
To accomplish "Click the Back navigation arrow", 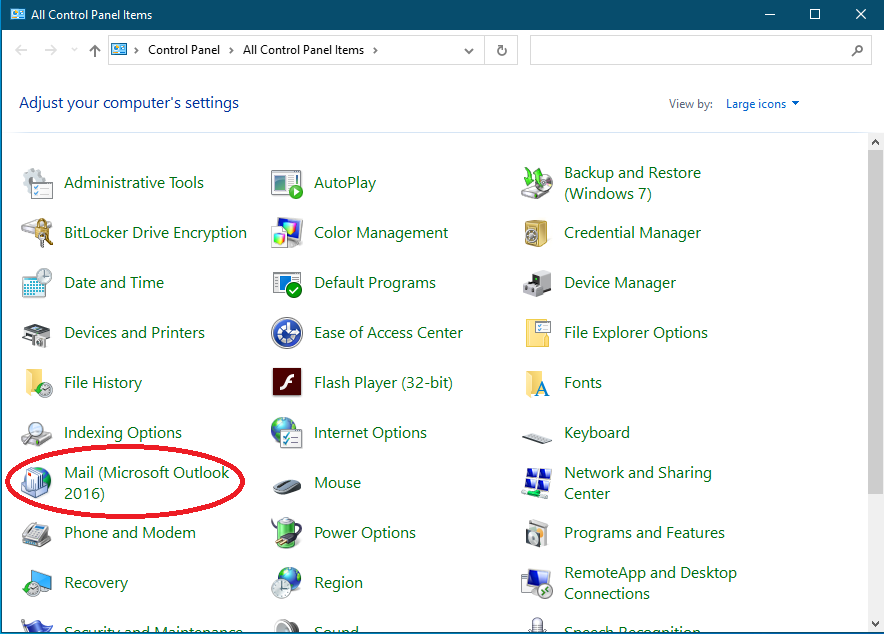I will [x=21, y=50].
